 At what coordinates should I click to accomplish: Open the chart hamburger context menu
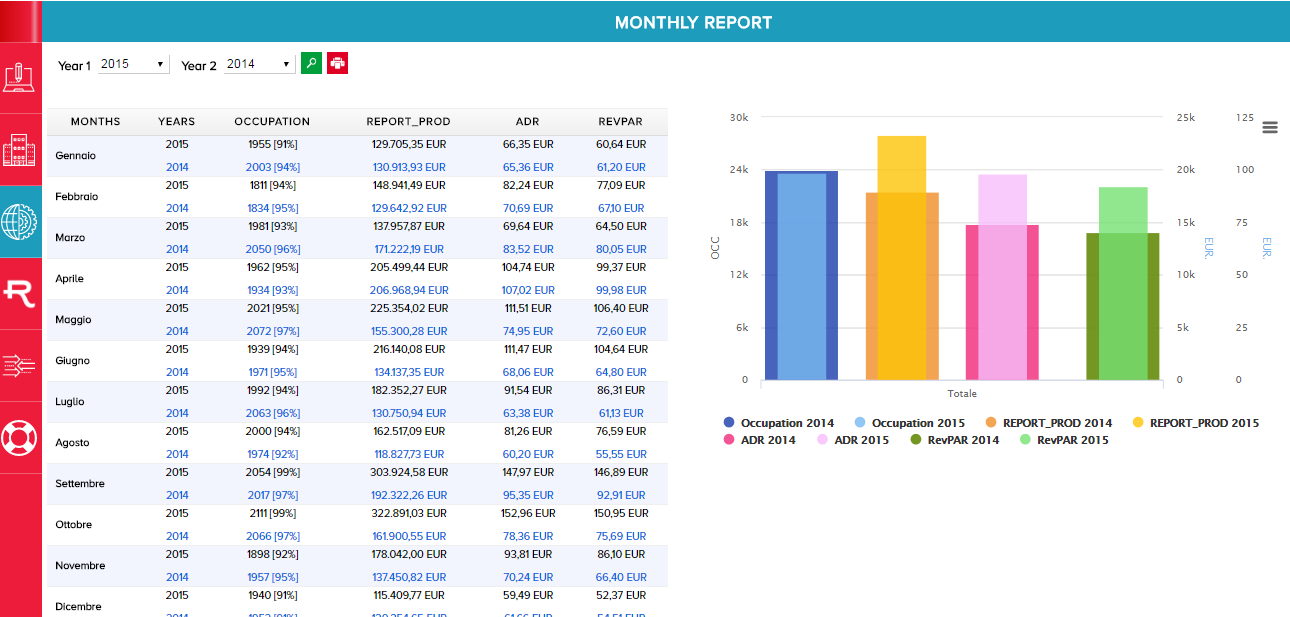[1270, 127]
